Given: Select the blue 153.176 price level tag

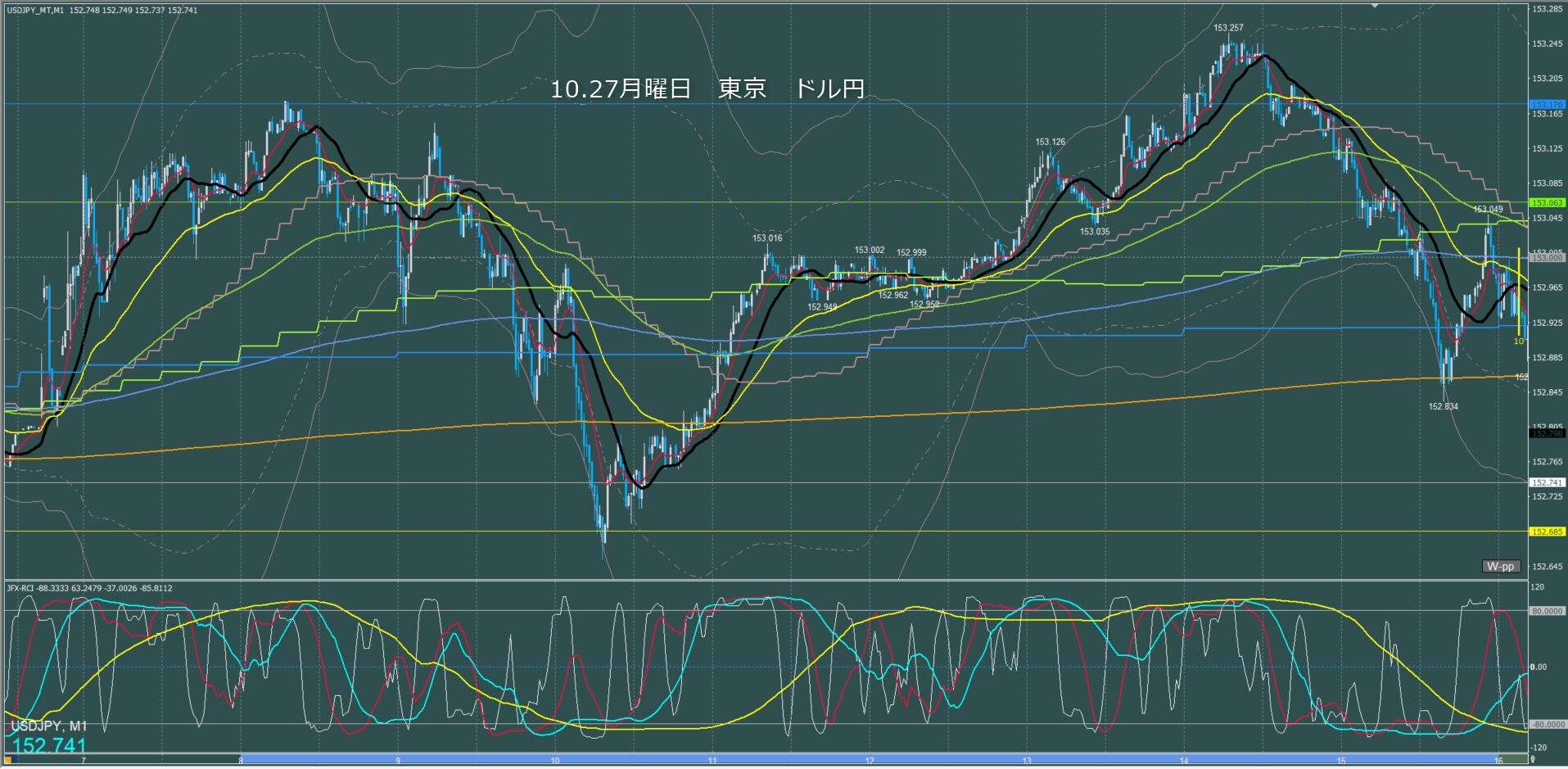Looking at the screenshot, I should point(1547,105).
